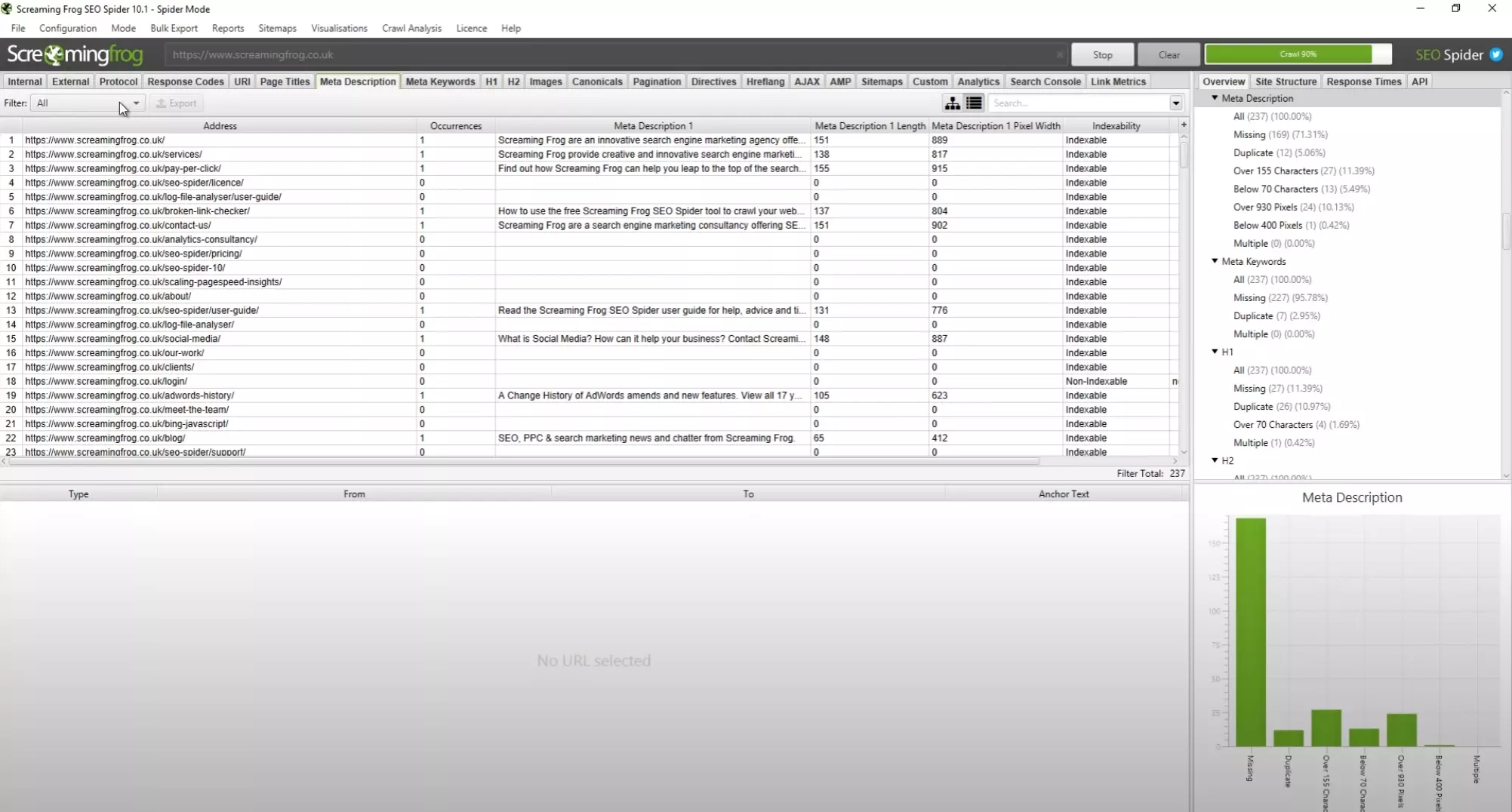Open the API tab
The height and width of the screenshot is (812, 1512).
coord(1419,82)
